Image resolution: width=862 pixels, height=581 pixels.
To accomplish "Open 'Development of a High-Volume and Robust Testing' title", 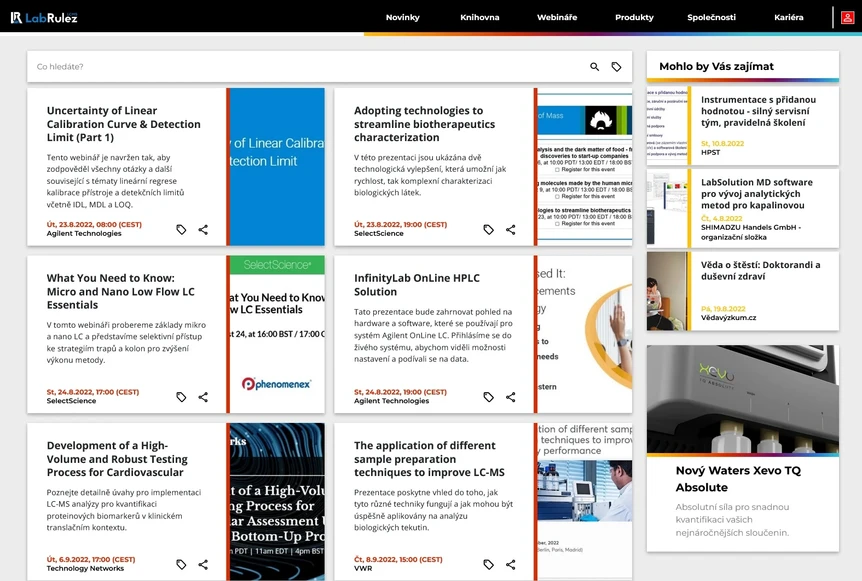I will (117, 459).
